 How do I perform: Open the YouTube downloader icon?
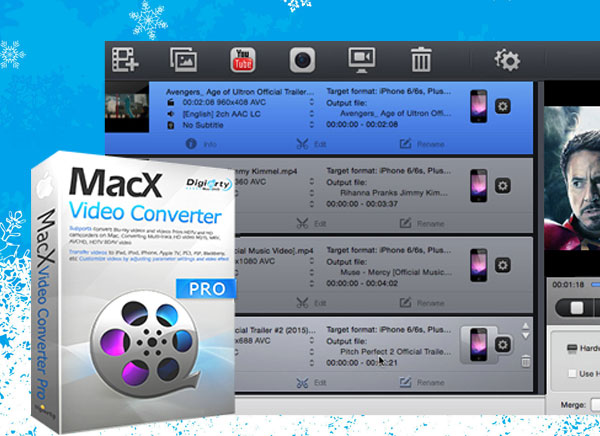243,60
